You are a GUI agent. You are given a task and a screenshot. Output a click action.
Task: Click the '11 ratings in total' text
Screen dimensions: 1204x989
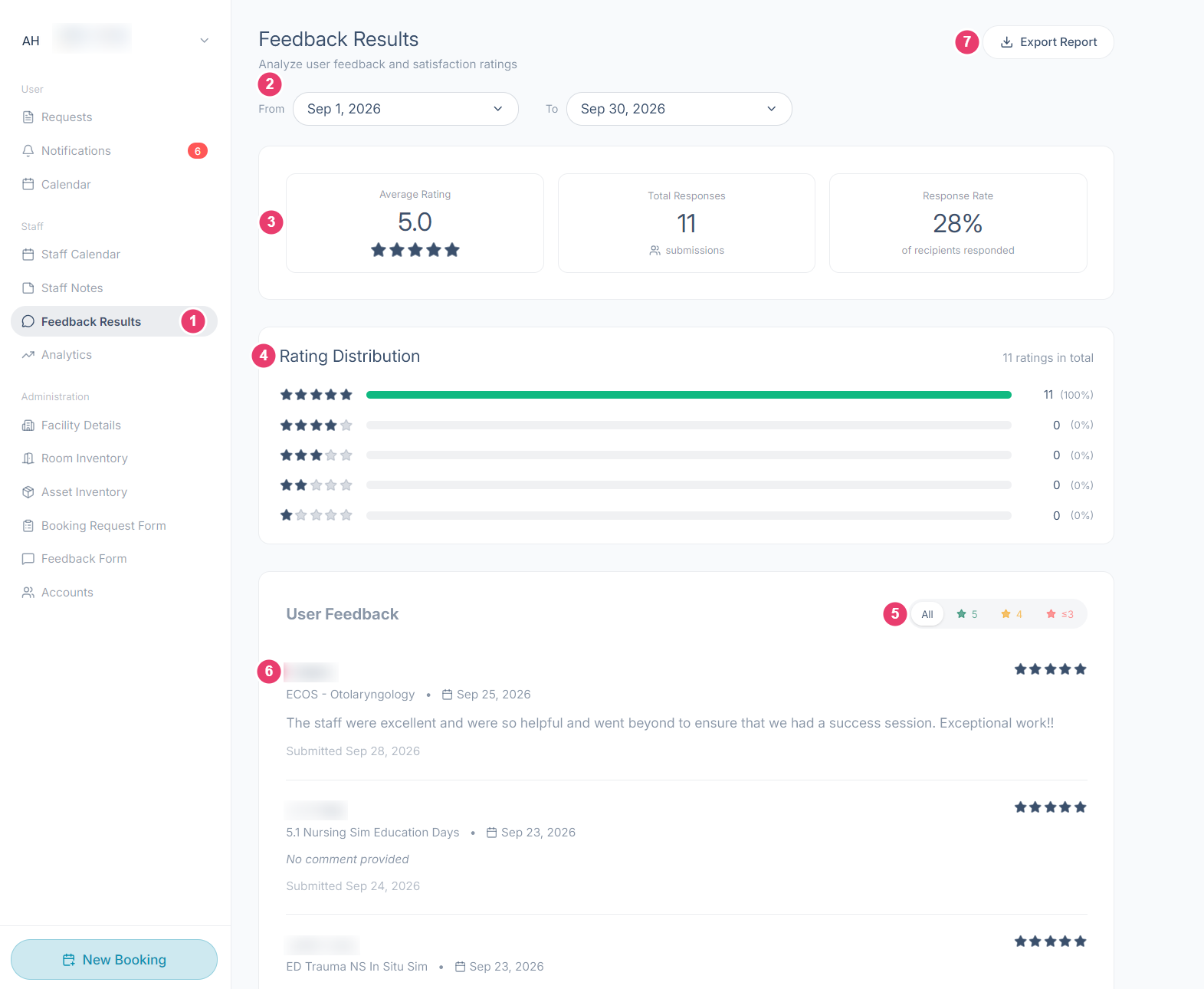click(x=1048, y=358)
